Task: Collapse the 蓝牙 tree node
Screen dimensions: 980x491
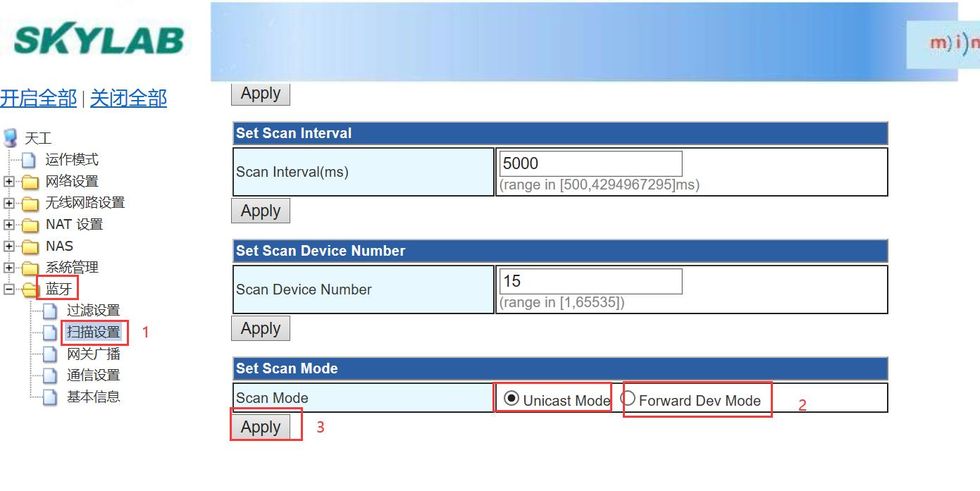Action: click(9, 290)
